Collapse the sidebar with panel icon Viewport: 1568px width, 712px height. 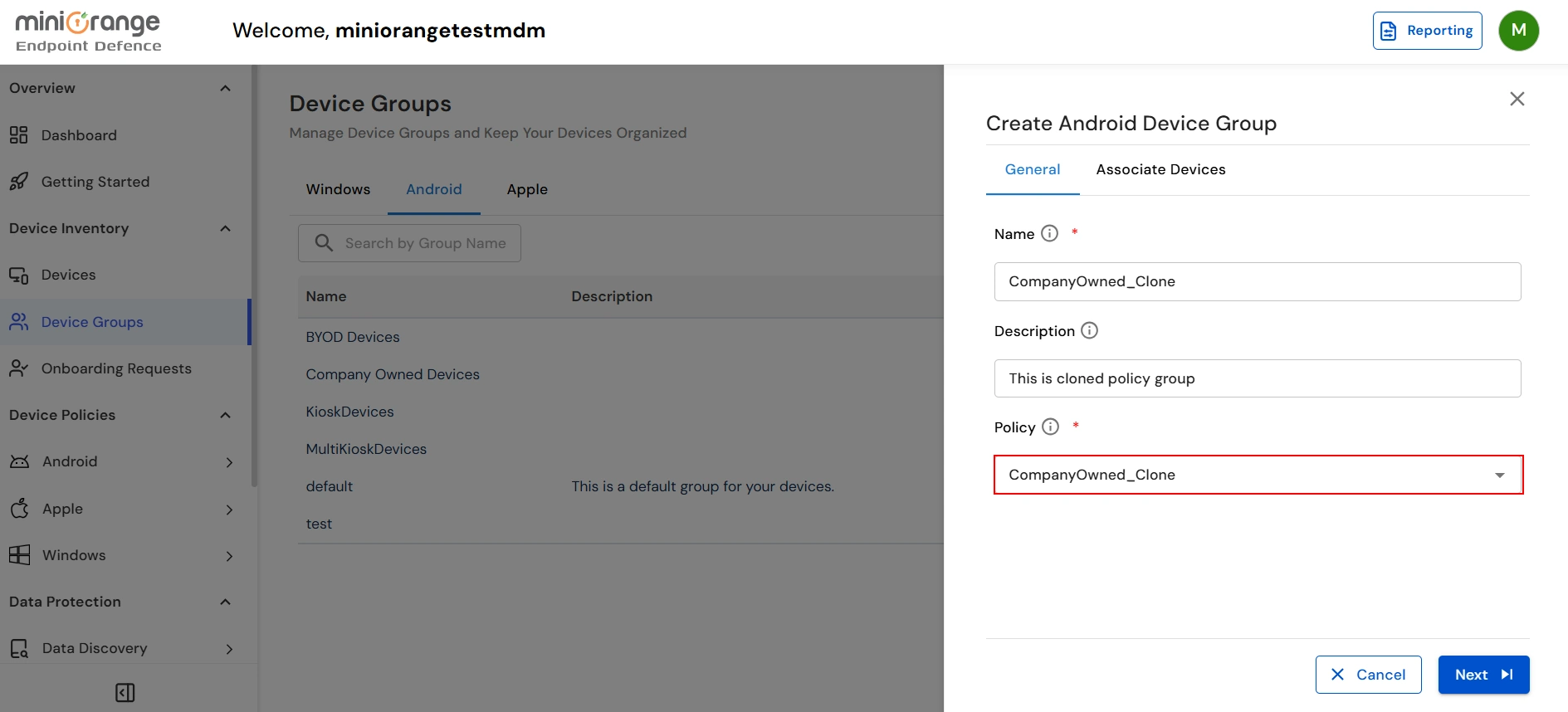pos(125,692)
